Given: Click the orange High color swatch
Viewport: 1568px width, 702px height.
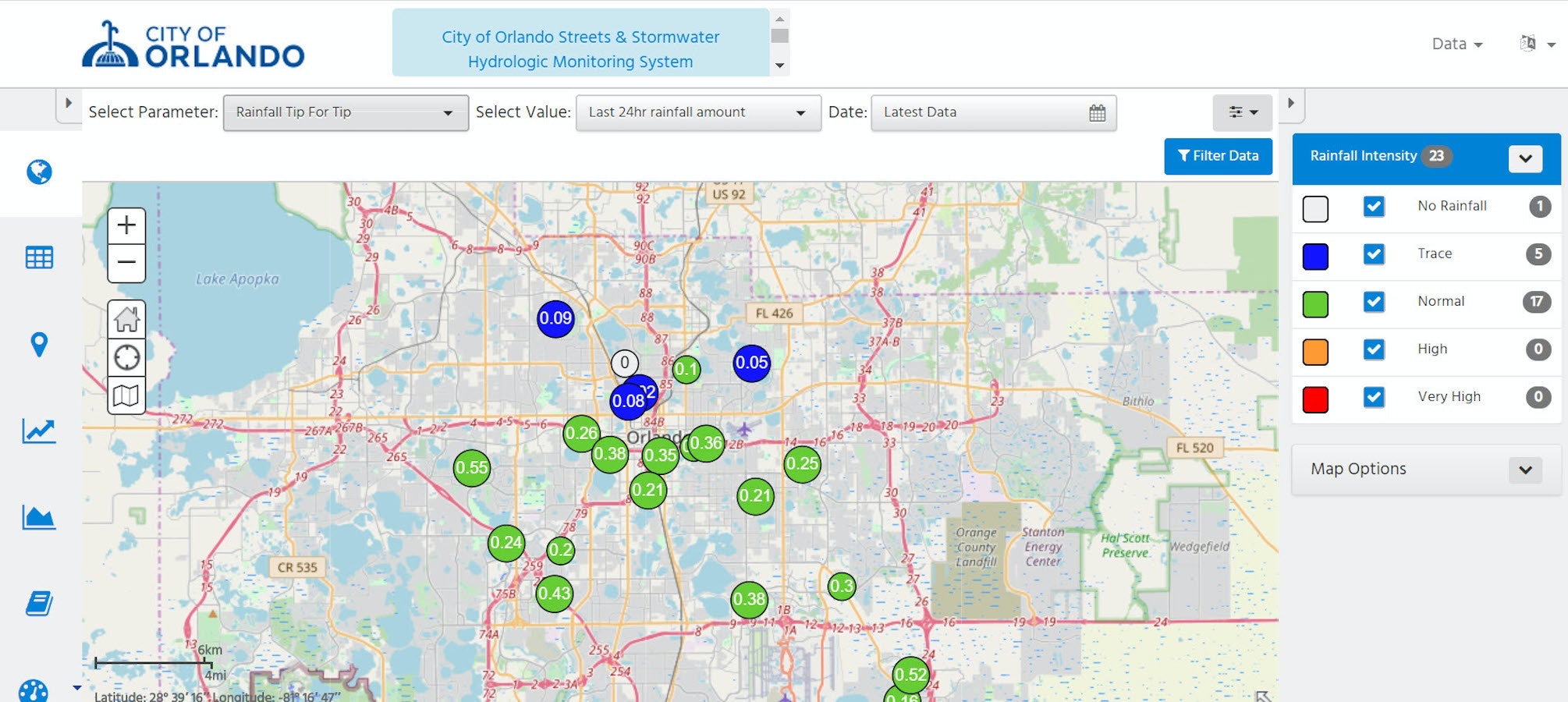Looking at the screenshot, I should 1315,352.
